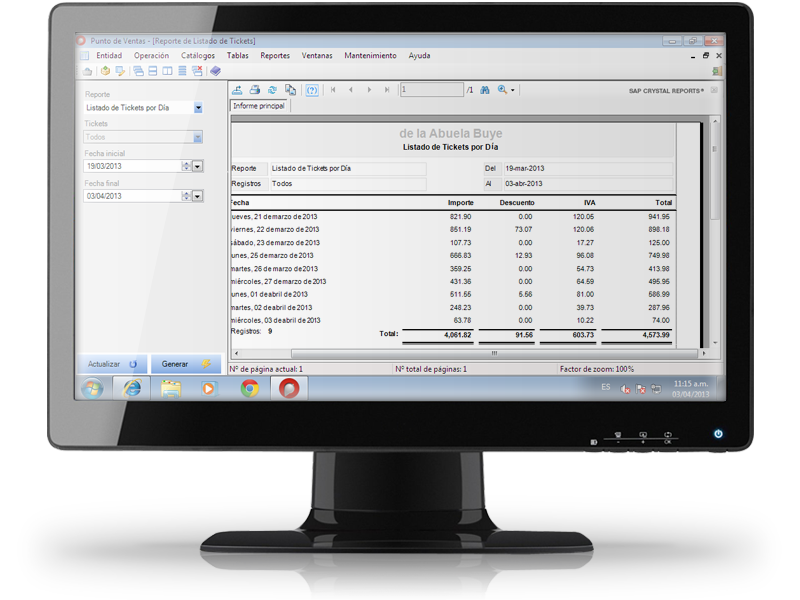
Task: Click the binoculars Find text icon
Action: tap(484, 90)
